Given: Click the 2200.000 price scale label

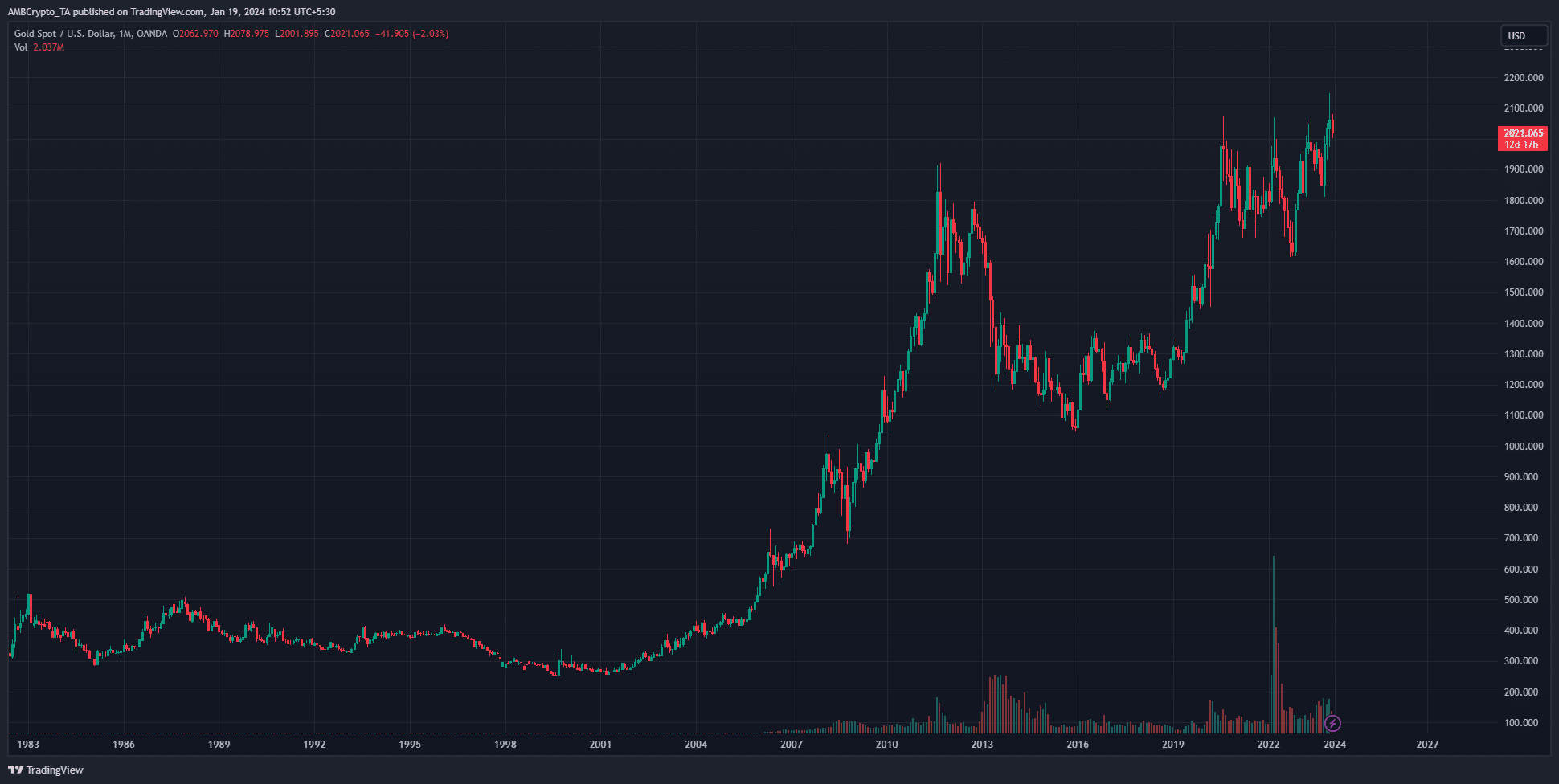Looking at the screenshot, I should pyautogui.click(x=1524, y=78).
